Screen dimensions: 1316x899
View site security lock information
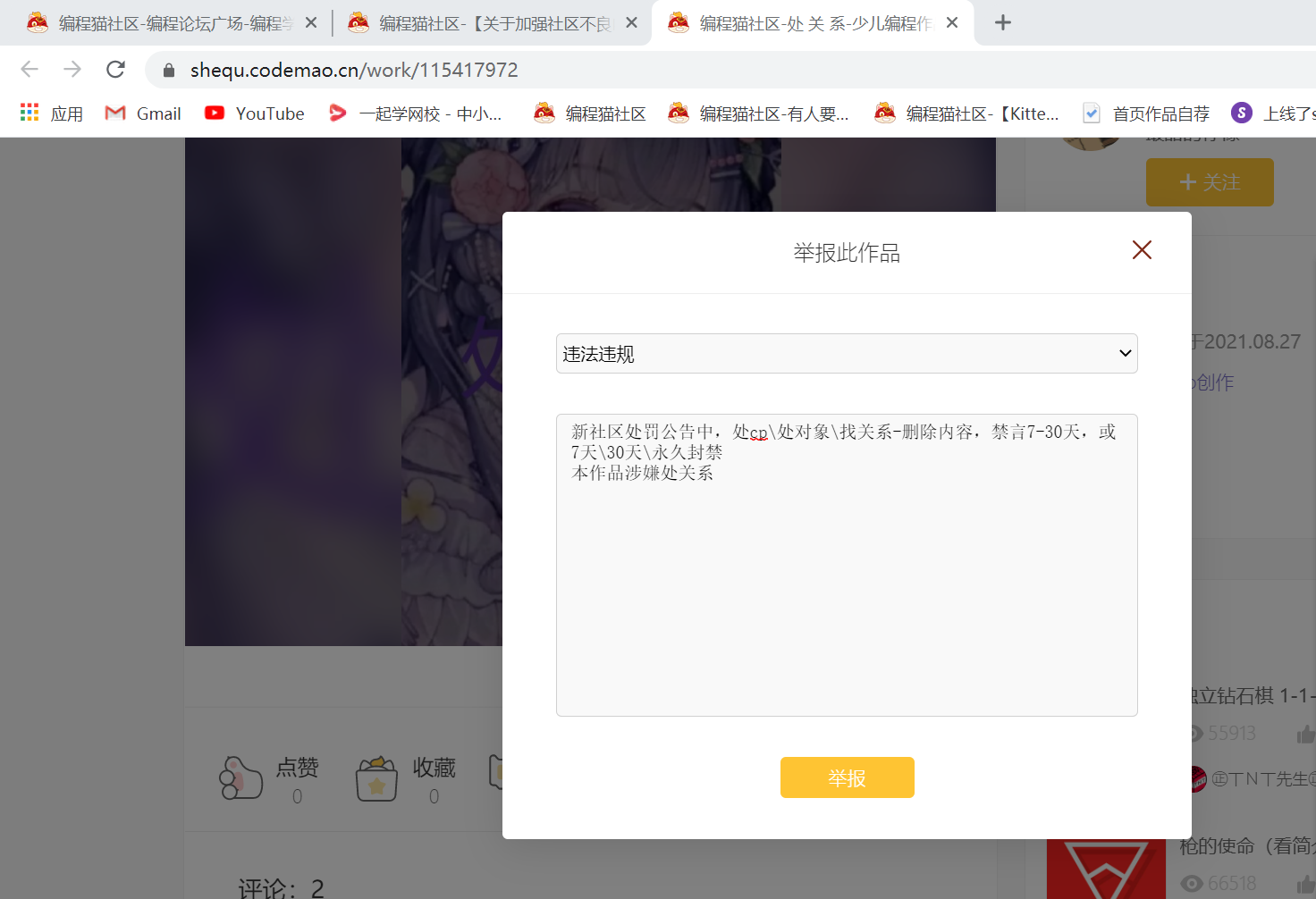[x=169, y=70]
